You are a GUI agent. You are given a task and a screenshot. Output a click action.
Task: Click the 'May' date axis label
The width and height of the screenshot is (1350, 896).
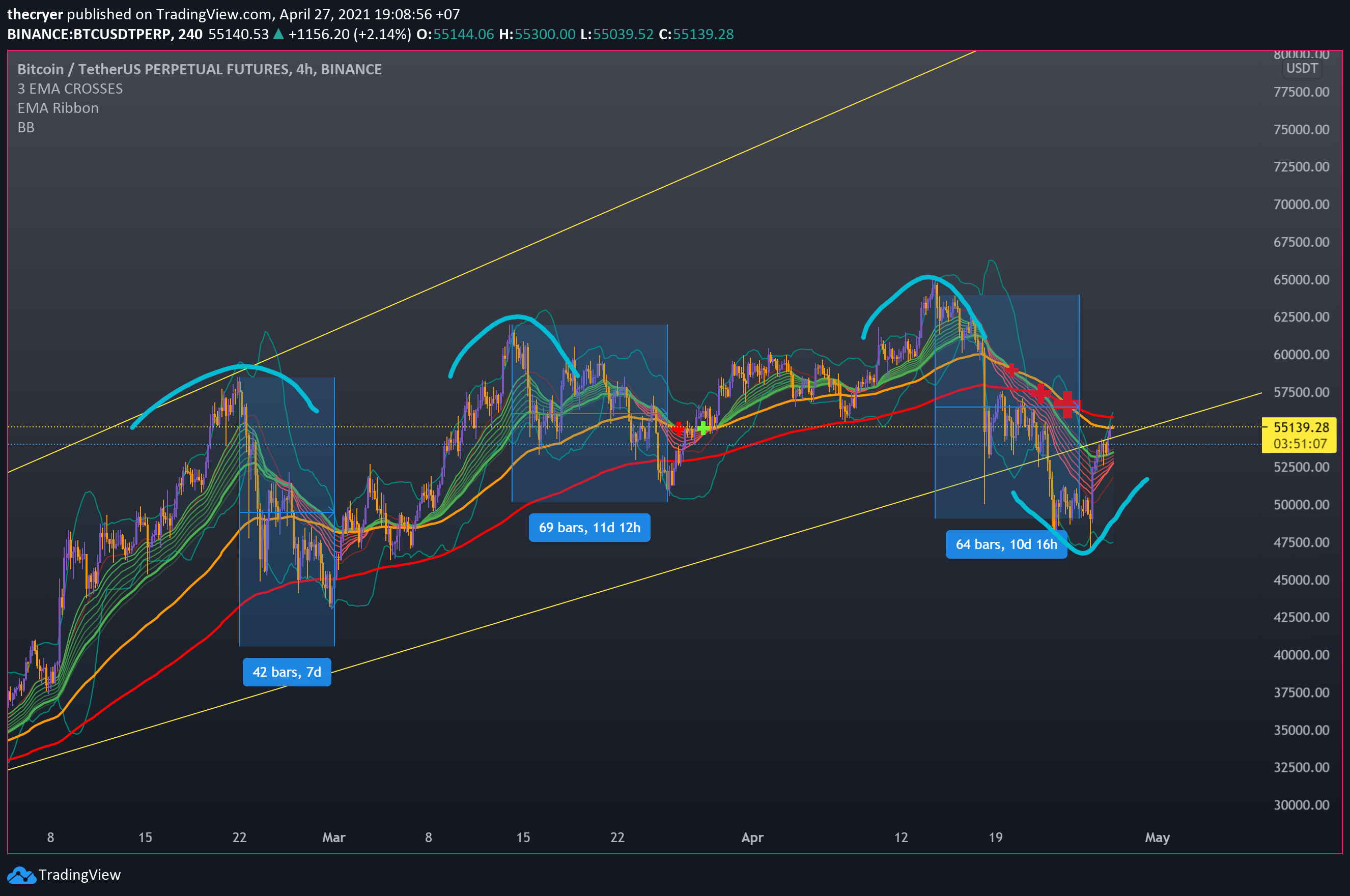(1158, 837)
